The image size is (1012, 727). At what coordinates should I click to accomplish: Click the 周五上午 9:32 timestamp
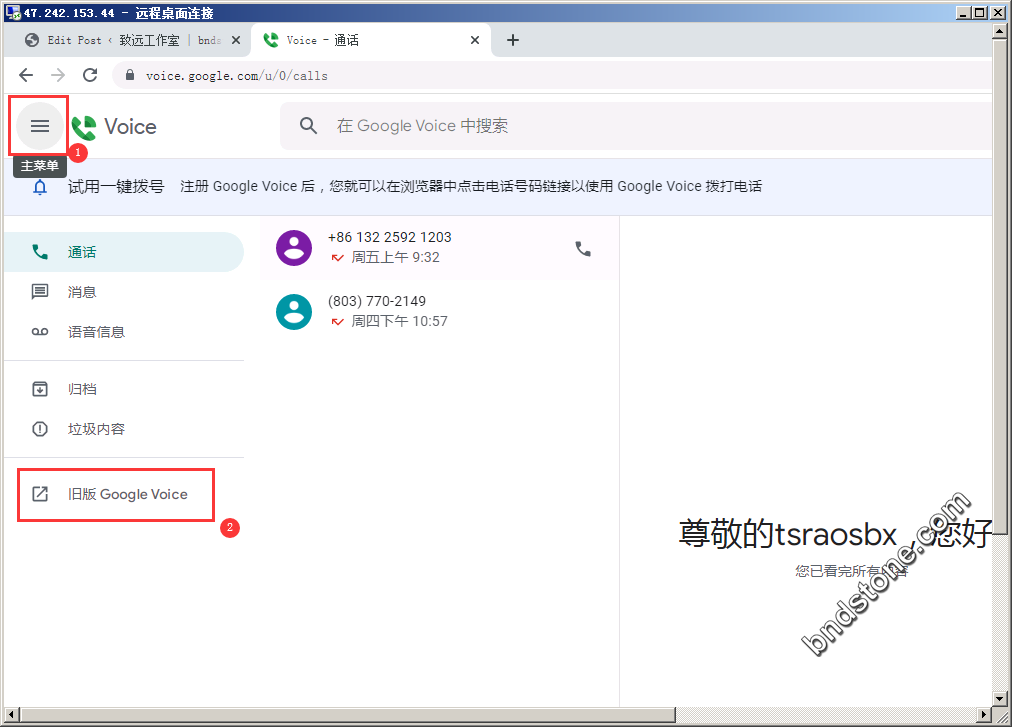pos(395,258)
